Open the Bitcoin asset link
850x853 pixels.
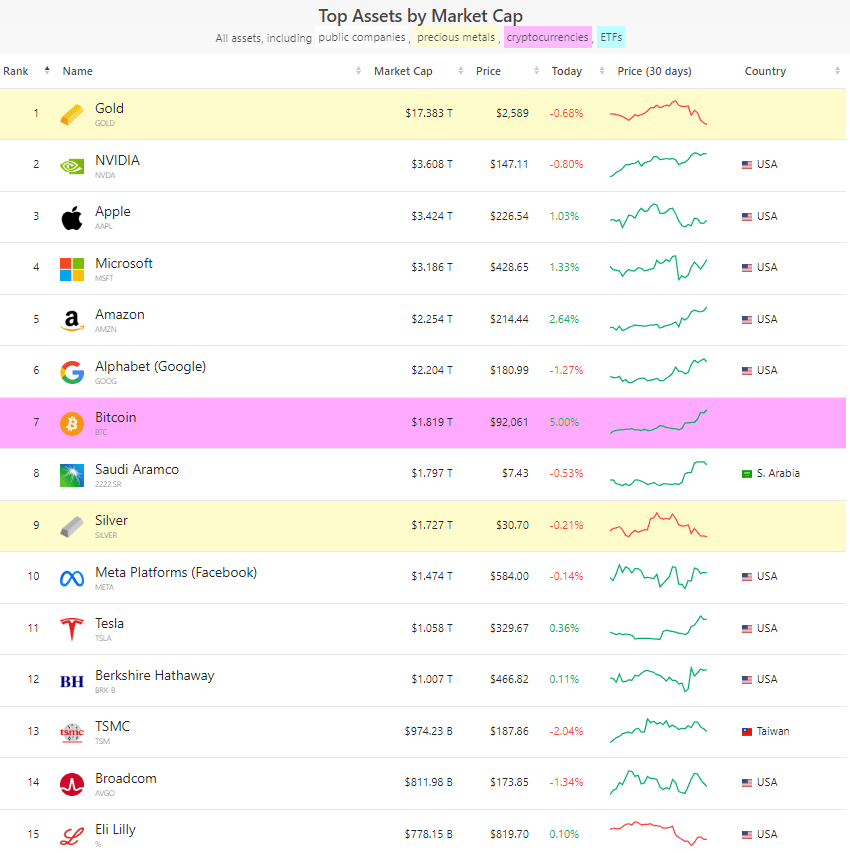click(116, 417)
